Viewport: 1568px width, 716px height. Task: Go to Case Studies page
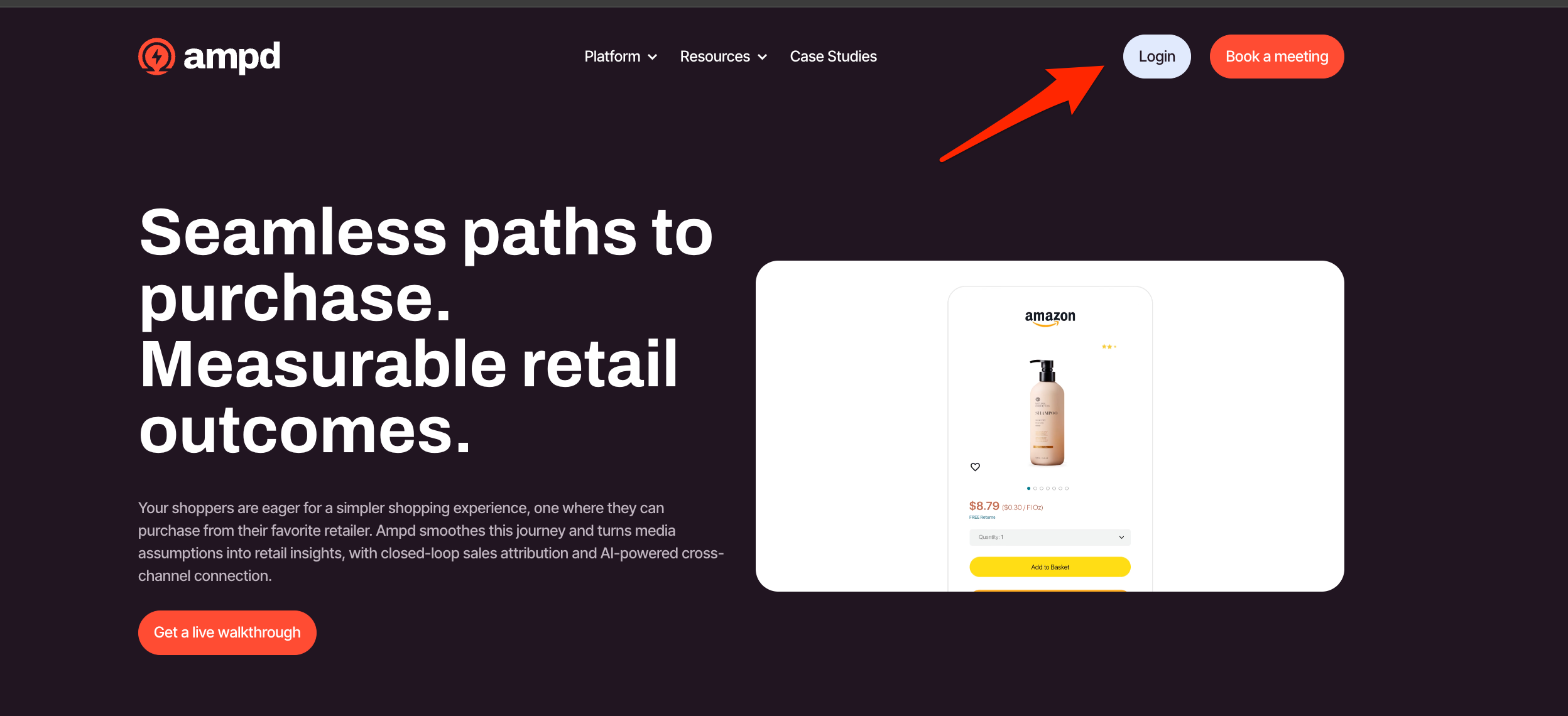point(833,57)
